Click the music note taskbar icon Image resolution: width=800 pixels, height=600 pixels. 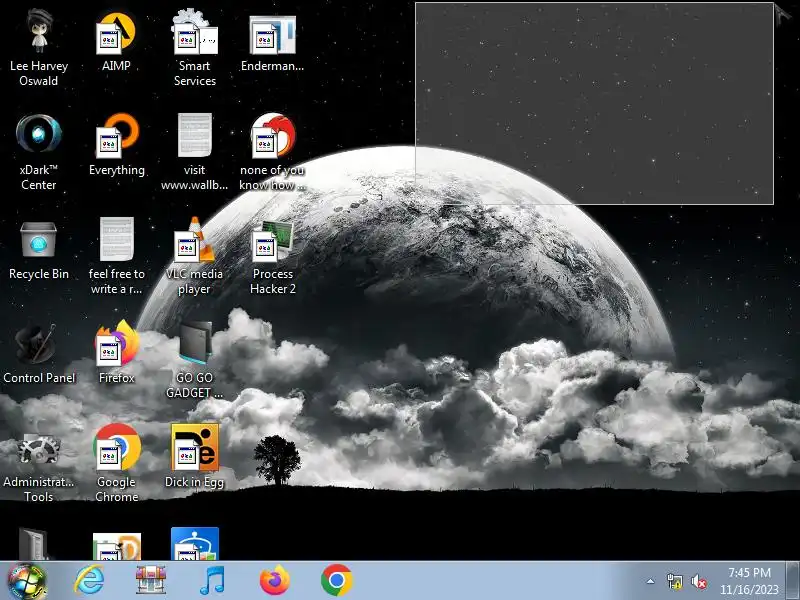(x=213, y=581)
